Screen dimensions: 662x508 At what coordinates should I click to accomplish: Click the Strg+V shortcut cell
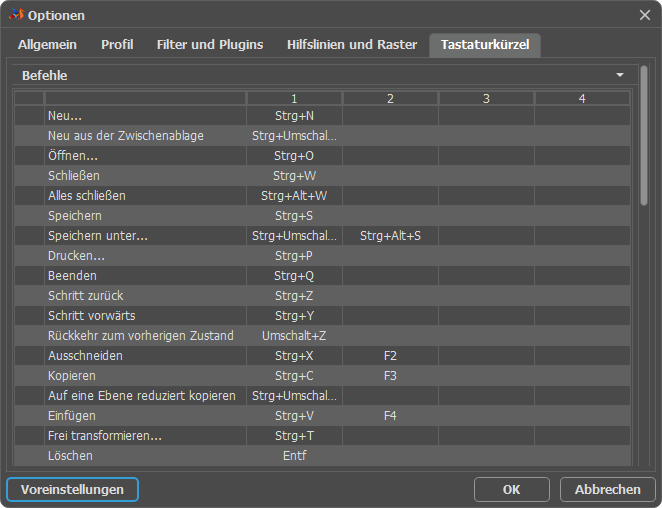294,416
